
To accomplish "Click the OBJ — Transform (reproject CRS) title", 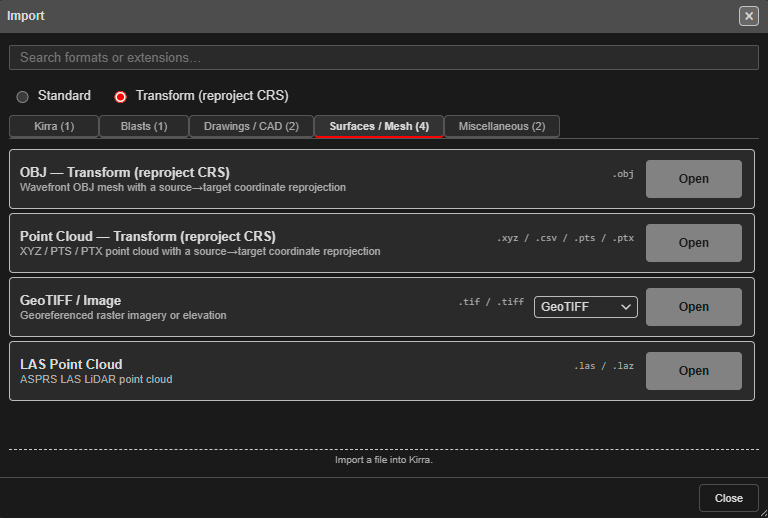I will [x=125, y=172].
